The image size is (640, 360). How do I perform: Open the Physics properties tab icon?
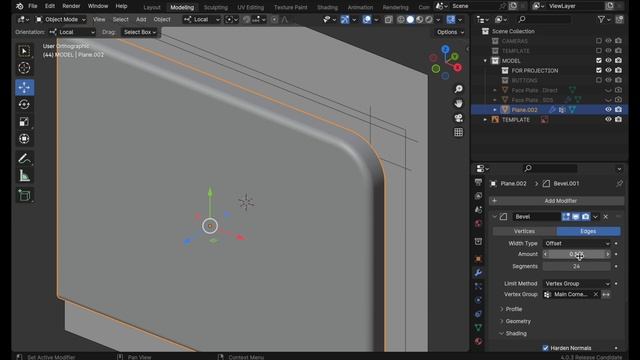click(478, 300)
